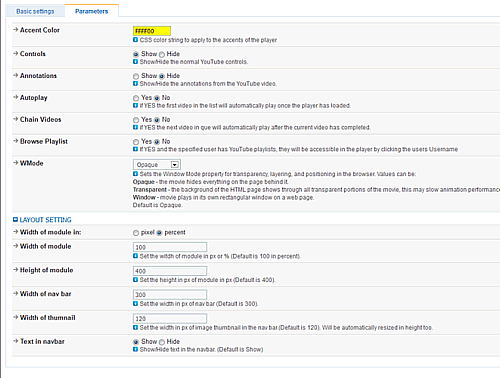Screen dimensions: 500x378
Task: Click arrow icon beside Text in navbar
Action: pyautogui.click(x=16, y=341)
